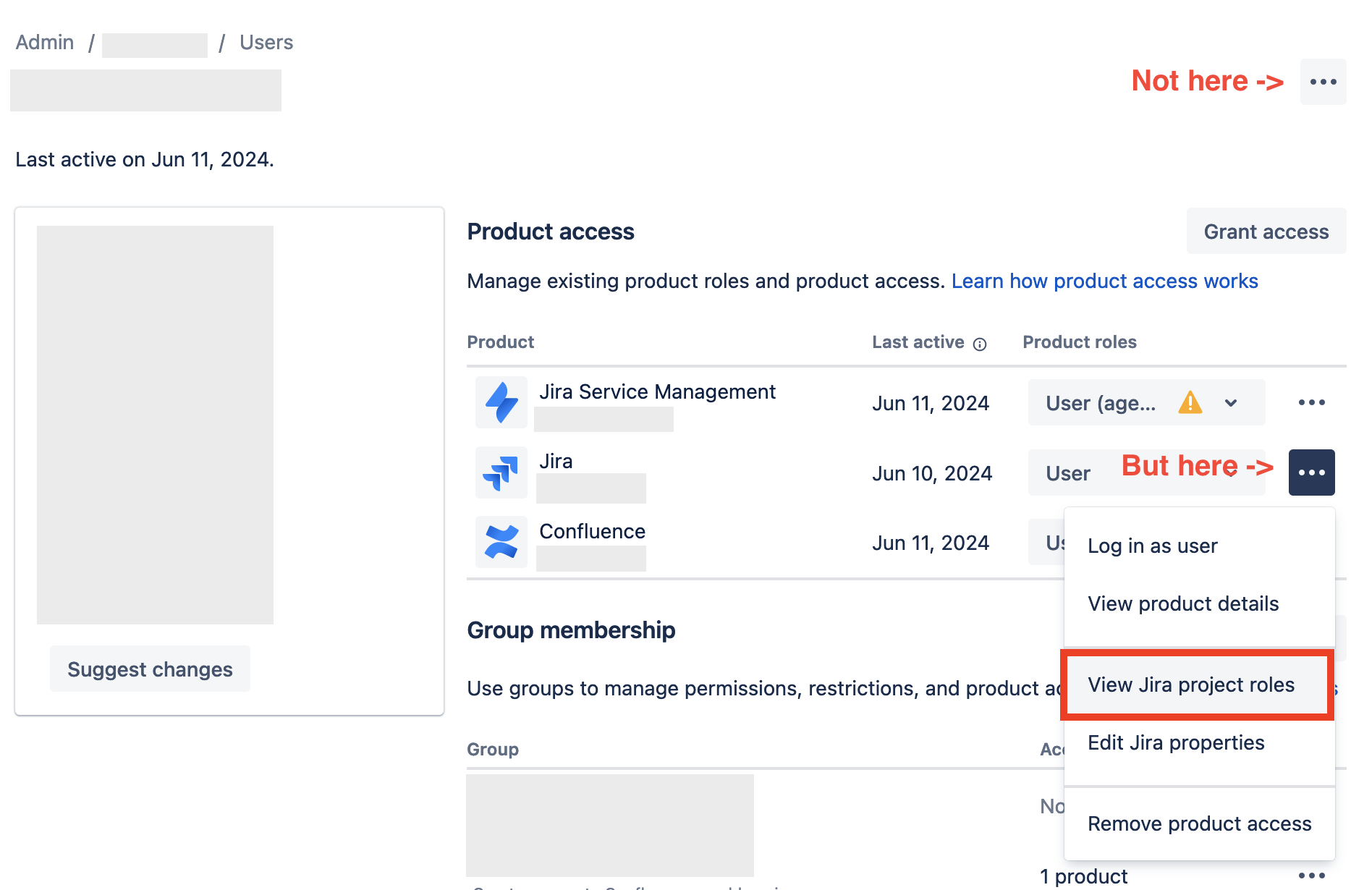Click the Jira Service Management product icon
Screen dimensions: 1372x890
pyautogui.click(x=501, y=402)
